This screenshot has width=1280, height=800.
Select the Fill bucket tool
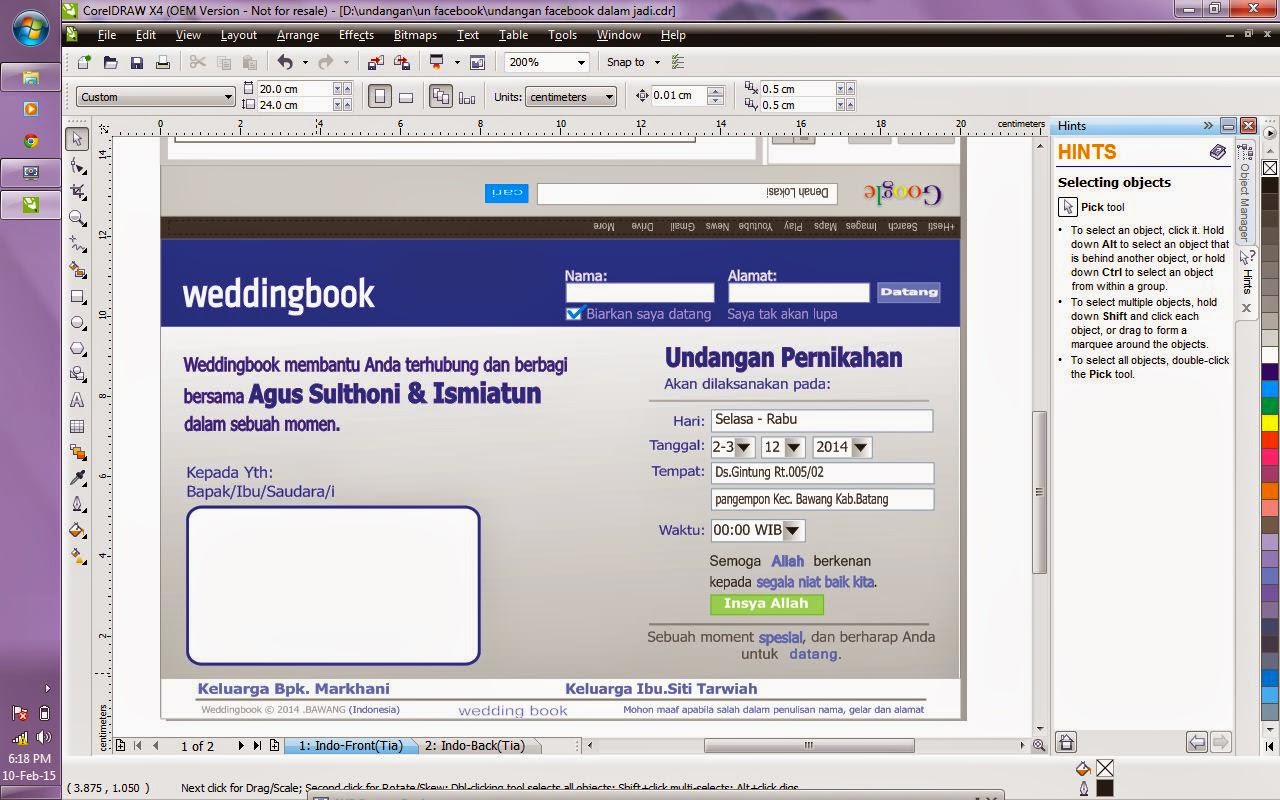point(77,530)
